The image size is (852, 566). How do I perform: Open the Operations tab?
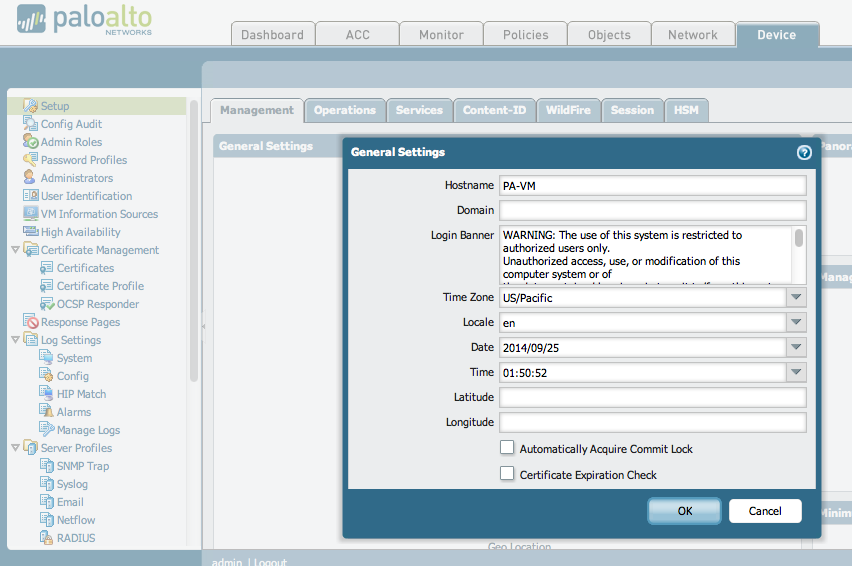[x=345, y=110]
